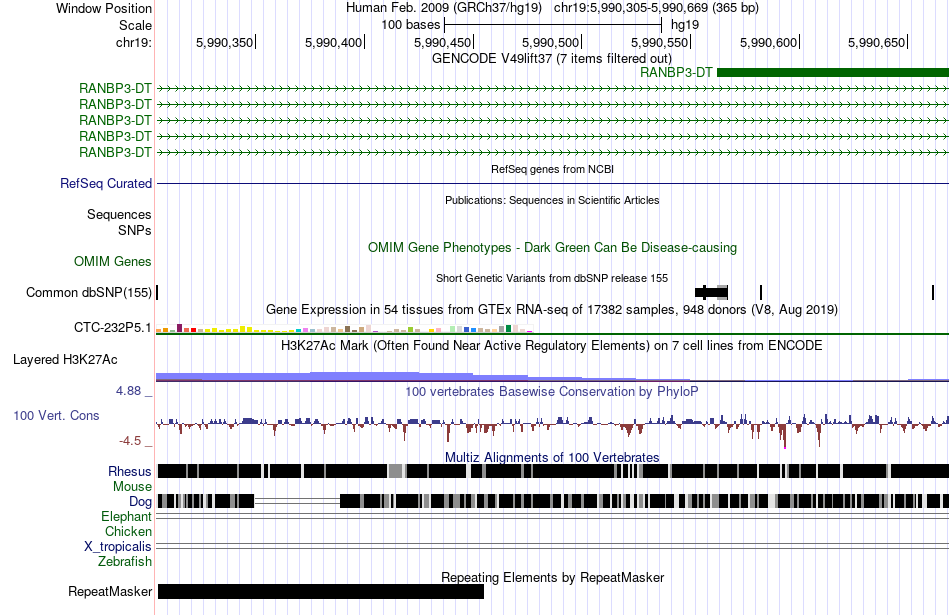950x615 pixels.
Task: Click the 100 vertebrates Basewise Conservation by PhyloP title
Action: click(551, 392)
